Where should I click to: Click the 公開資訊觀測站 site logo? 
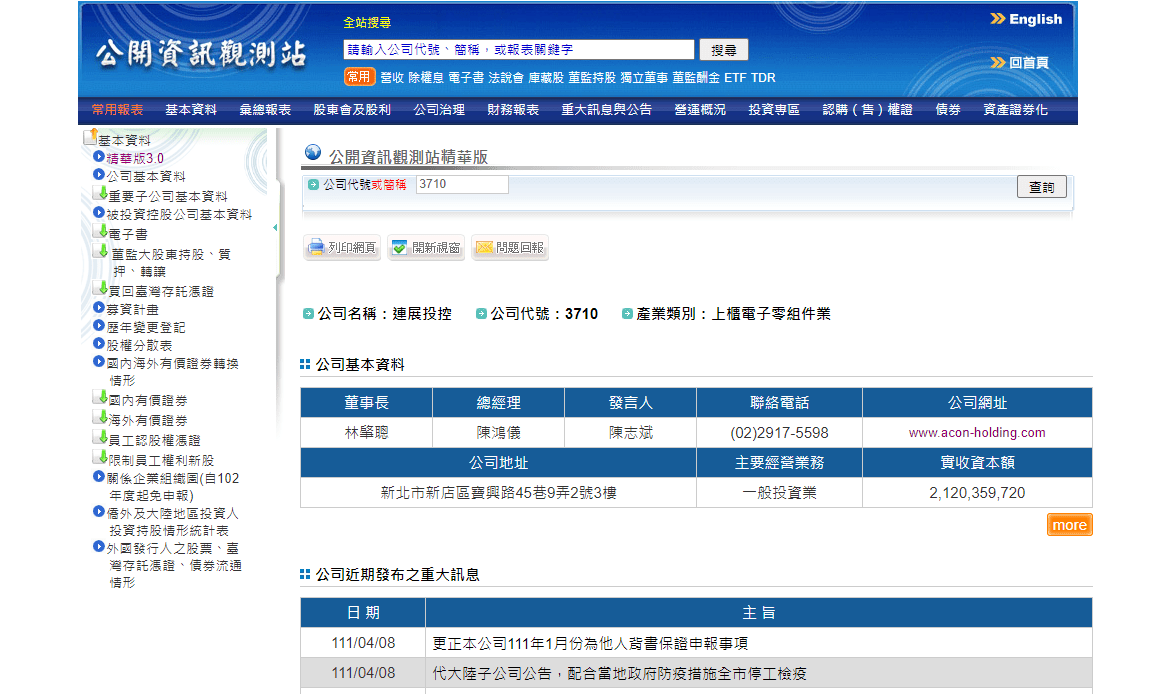(201, 54)
